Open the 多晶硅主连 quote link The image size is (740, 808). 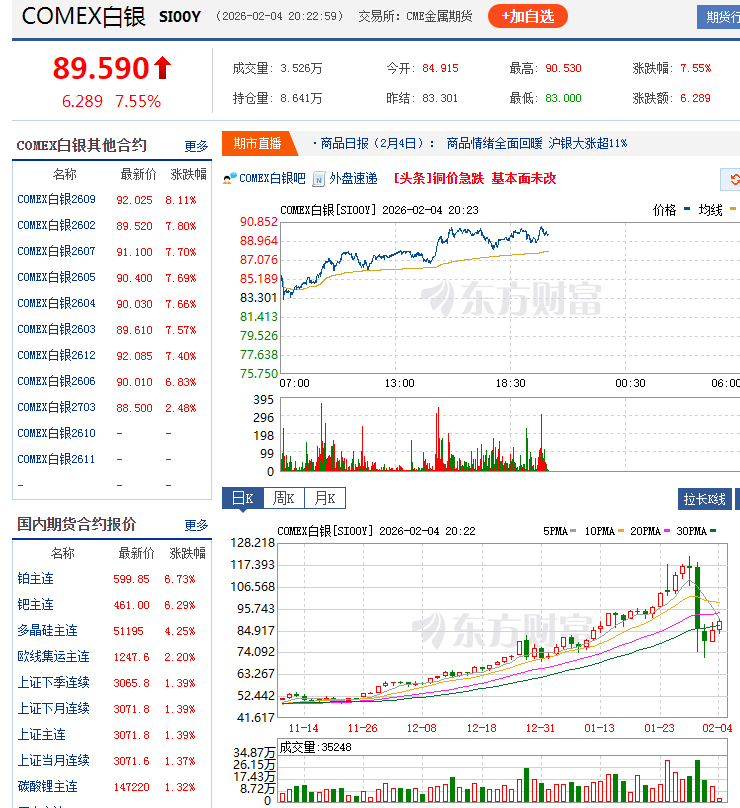click(x=47, y=631)
